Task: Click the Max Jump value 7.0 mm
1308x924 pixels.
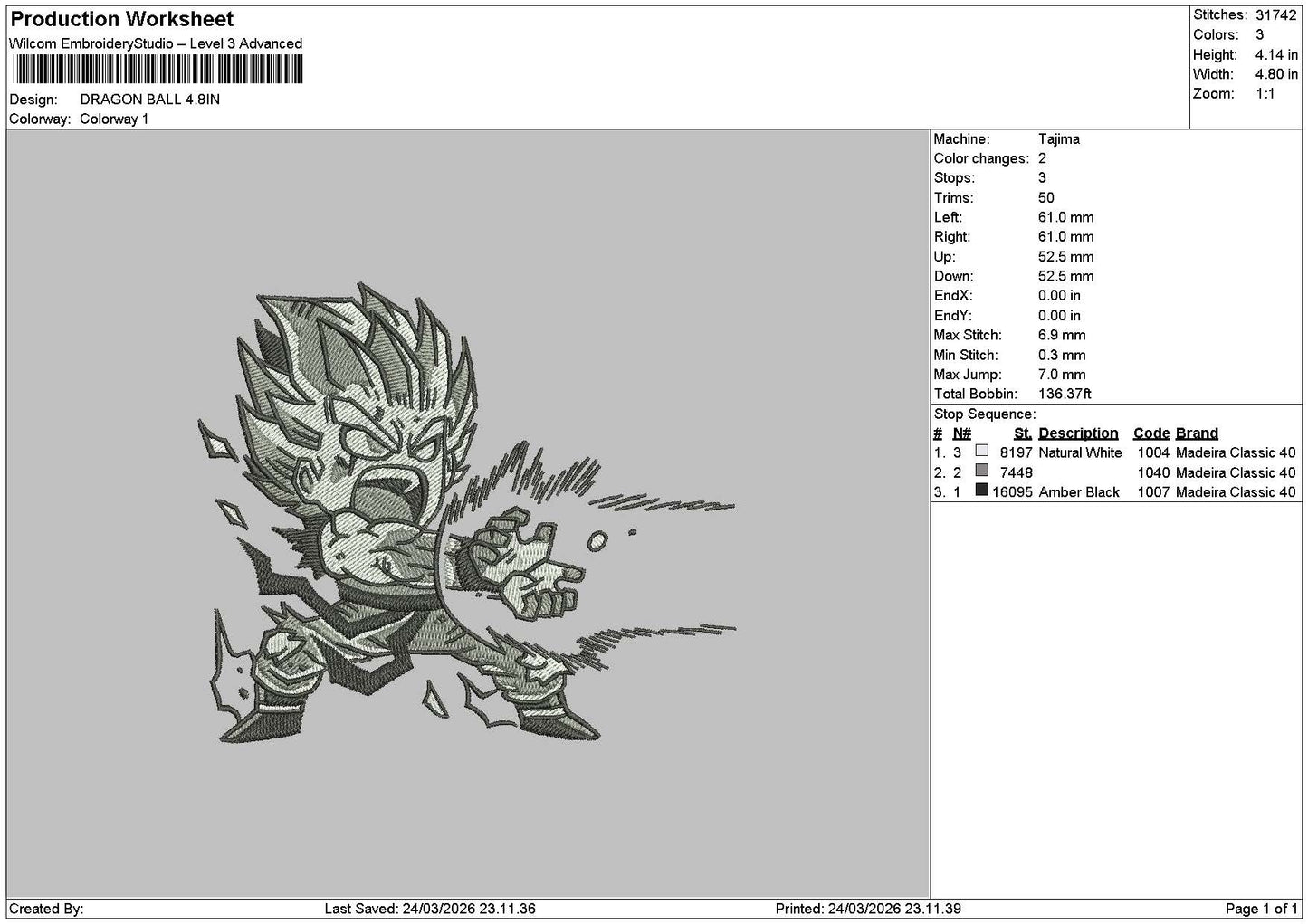Action: pos(1062,375)
